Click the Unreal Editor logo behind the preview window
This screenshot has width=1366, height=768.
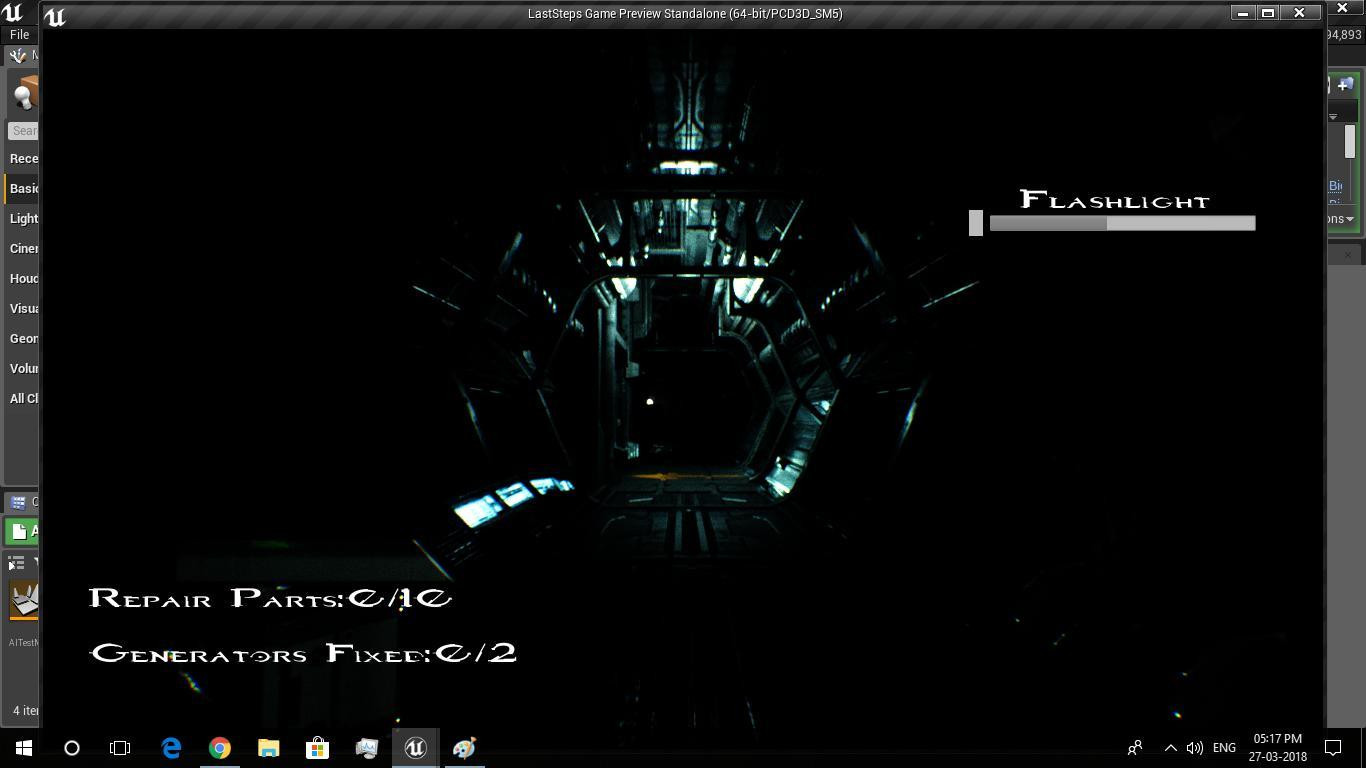[12, 12]
